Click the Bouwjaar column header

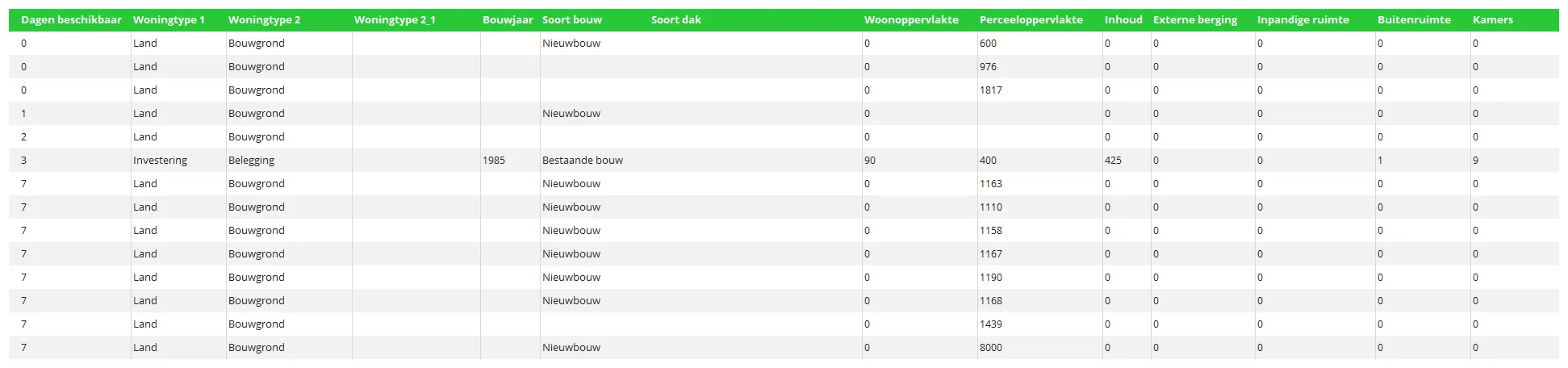tap(508, 20)
